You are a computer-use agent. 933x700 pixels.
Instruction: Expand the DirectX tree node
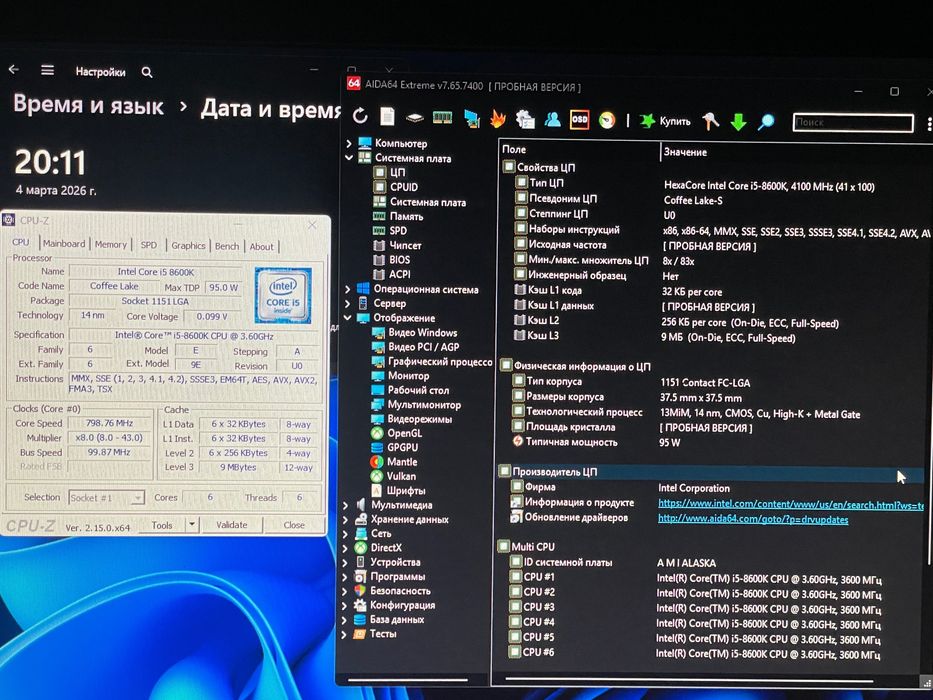(345, 548)
